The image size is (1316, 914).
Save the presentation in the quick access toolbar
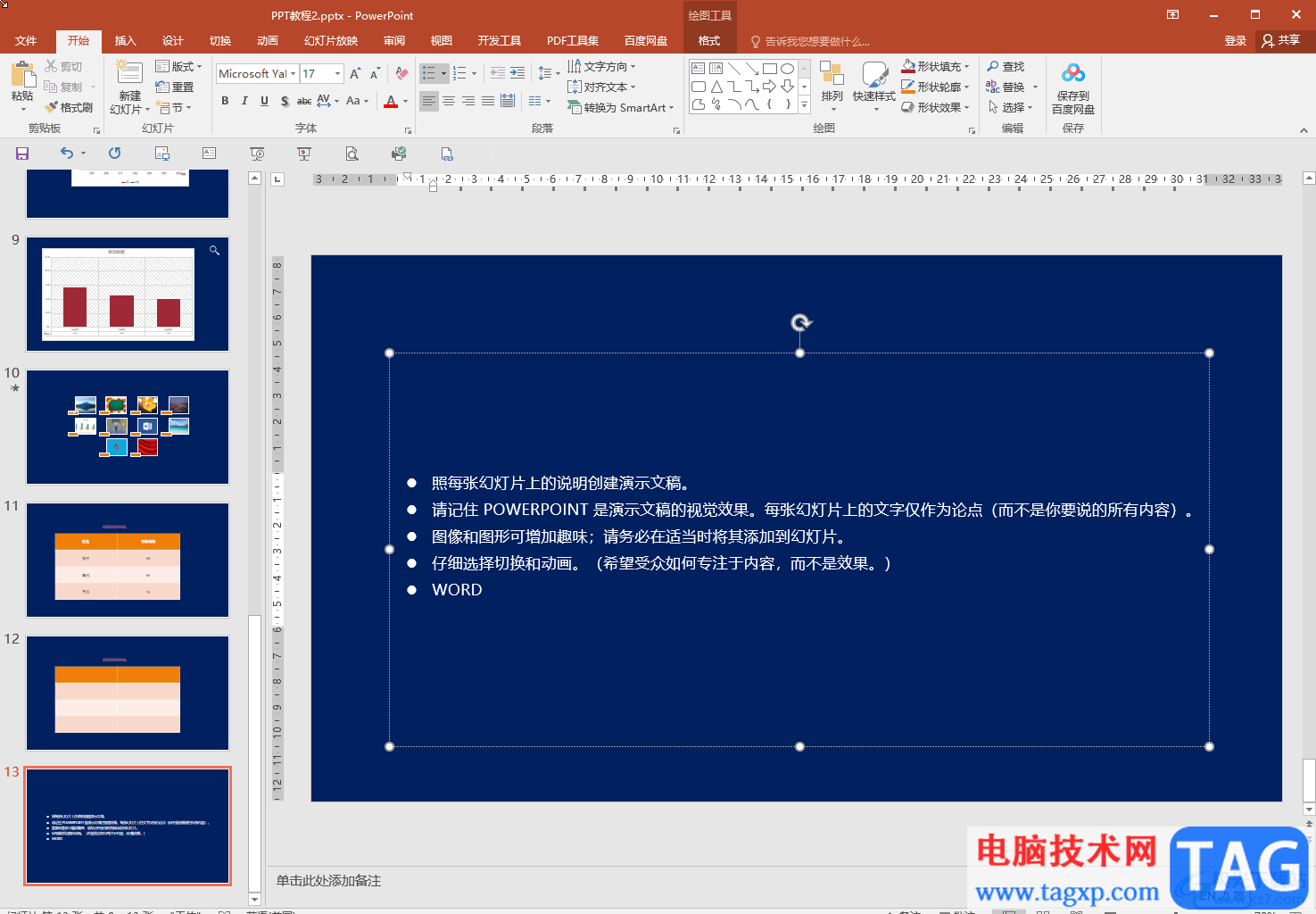22,154
